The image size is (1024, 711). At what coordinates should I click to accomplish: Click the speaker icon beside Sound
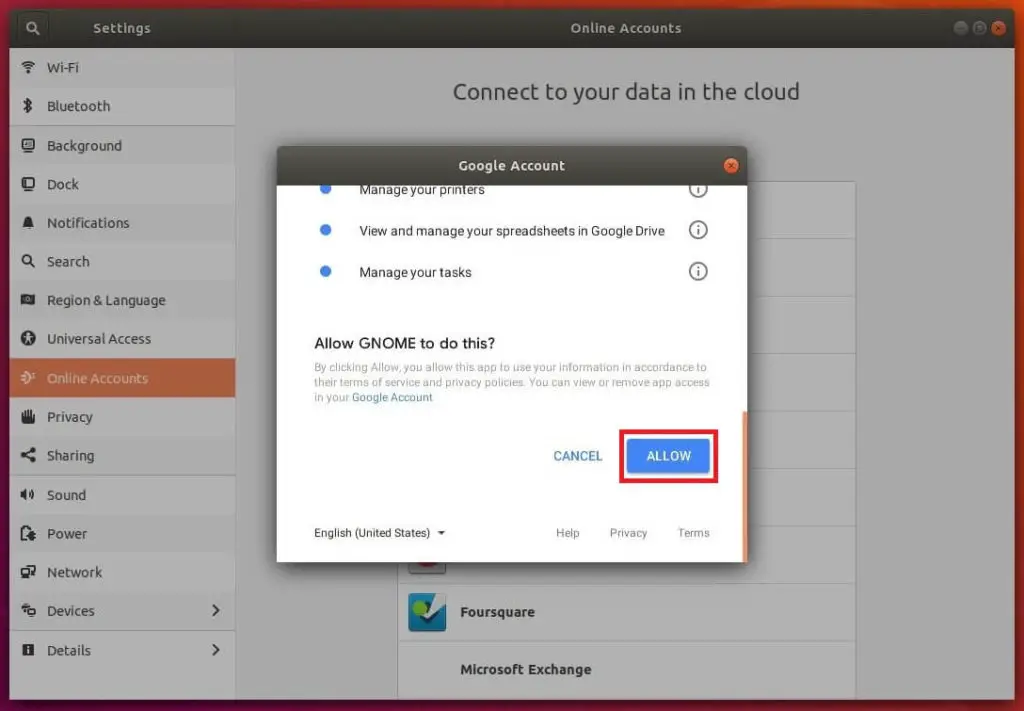[x=27, y=494]
